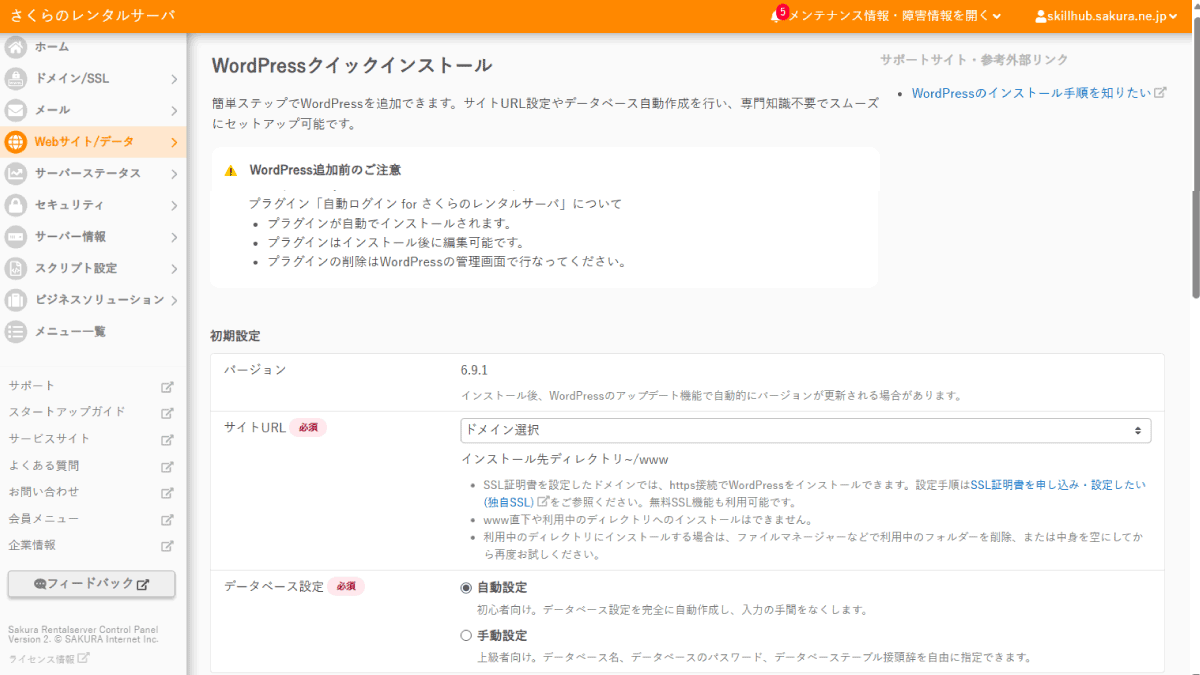The width and height of the screenshot is (1200, 675).
Task: Click external link icon beside よくある質問
Action: click(168, 466)
